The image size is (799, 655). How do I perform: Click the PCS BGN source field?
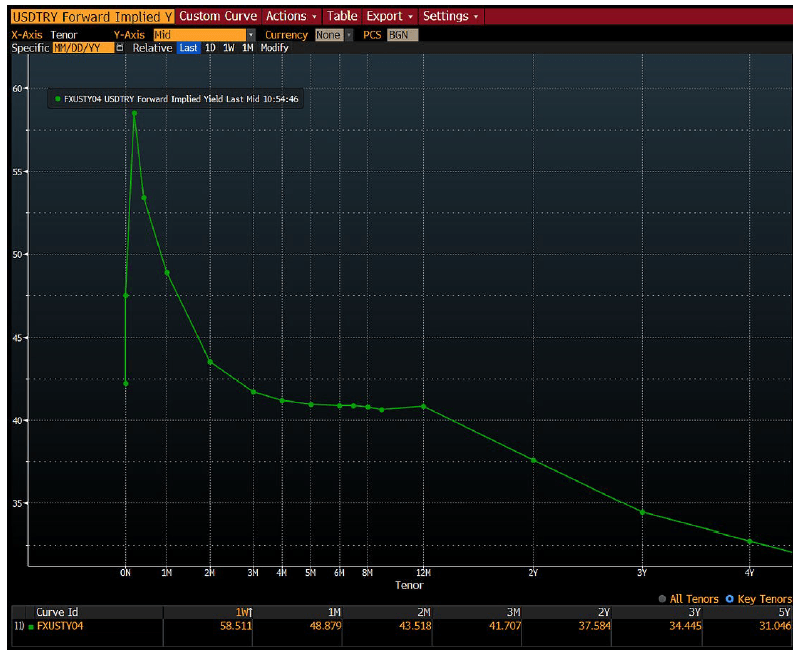[402, 35]
